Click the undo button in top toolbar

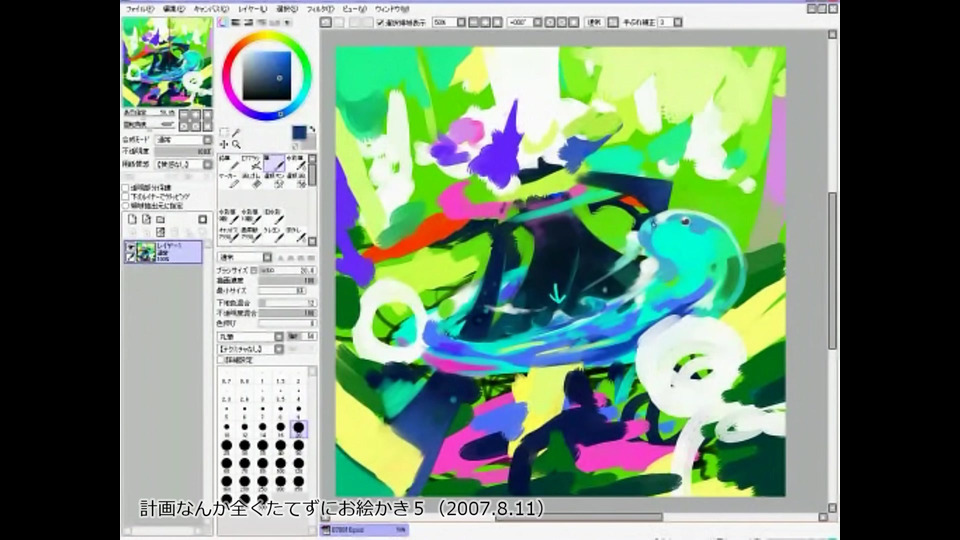[x=326, y=22]
